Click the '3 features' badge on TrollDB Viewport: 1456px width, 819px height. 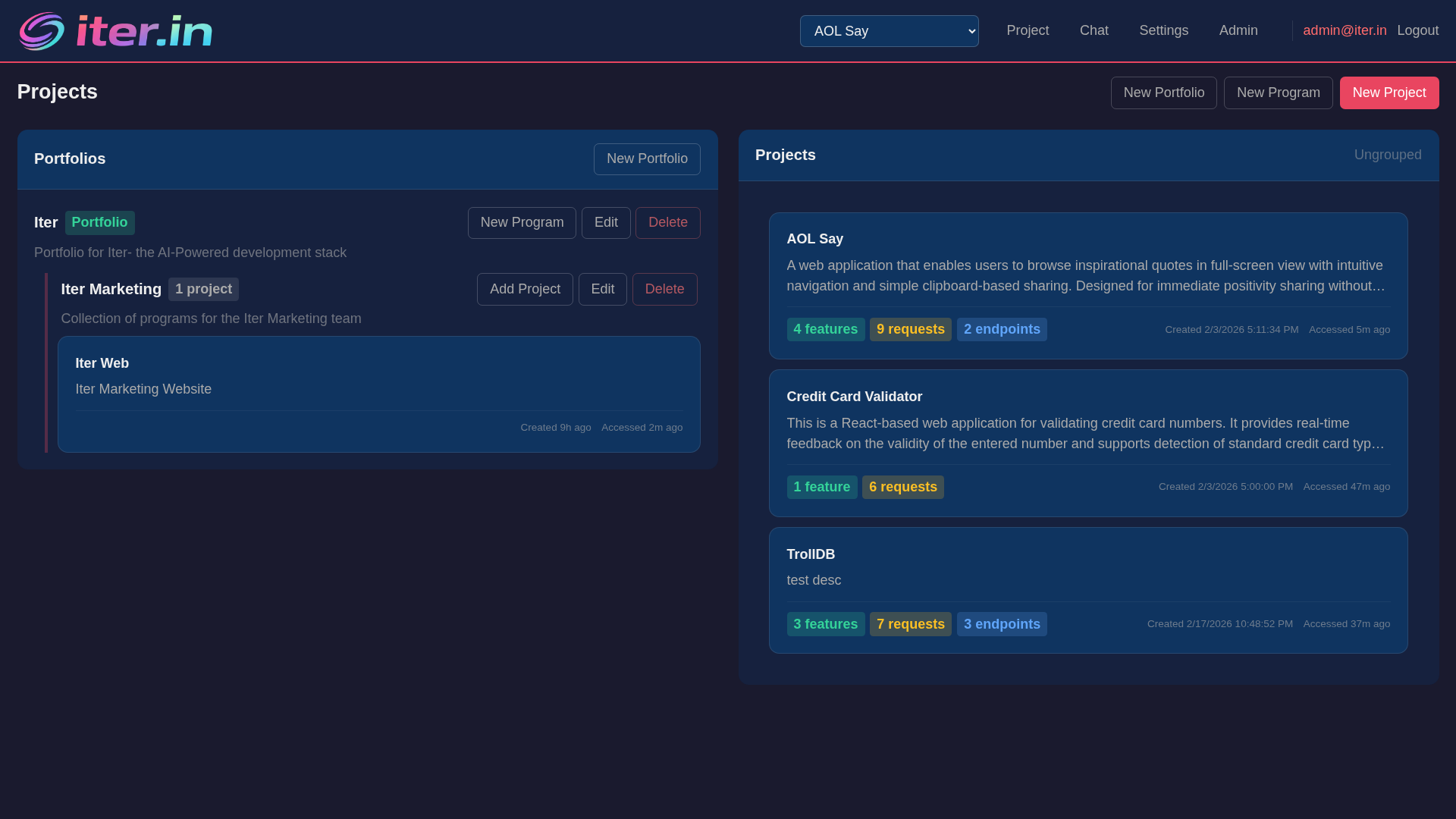(x=826, y=623)
